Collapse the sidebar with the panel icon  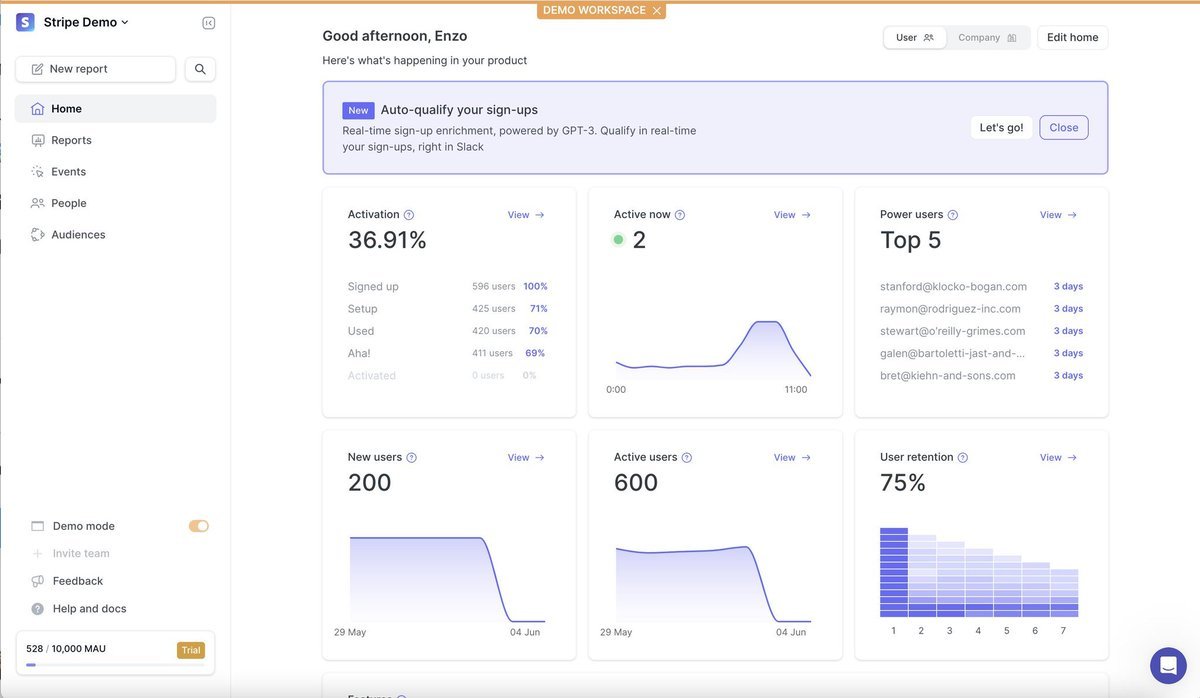[x=208, y=23]
